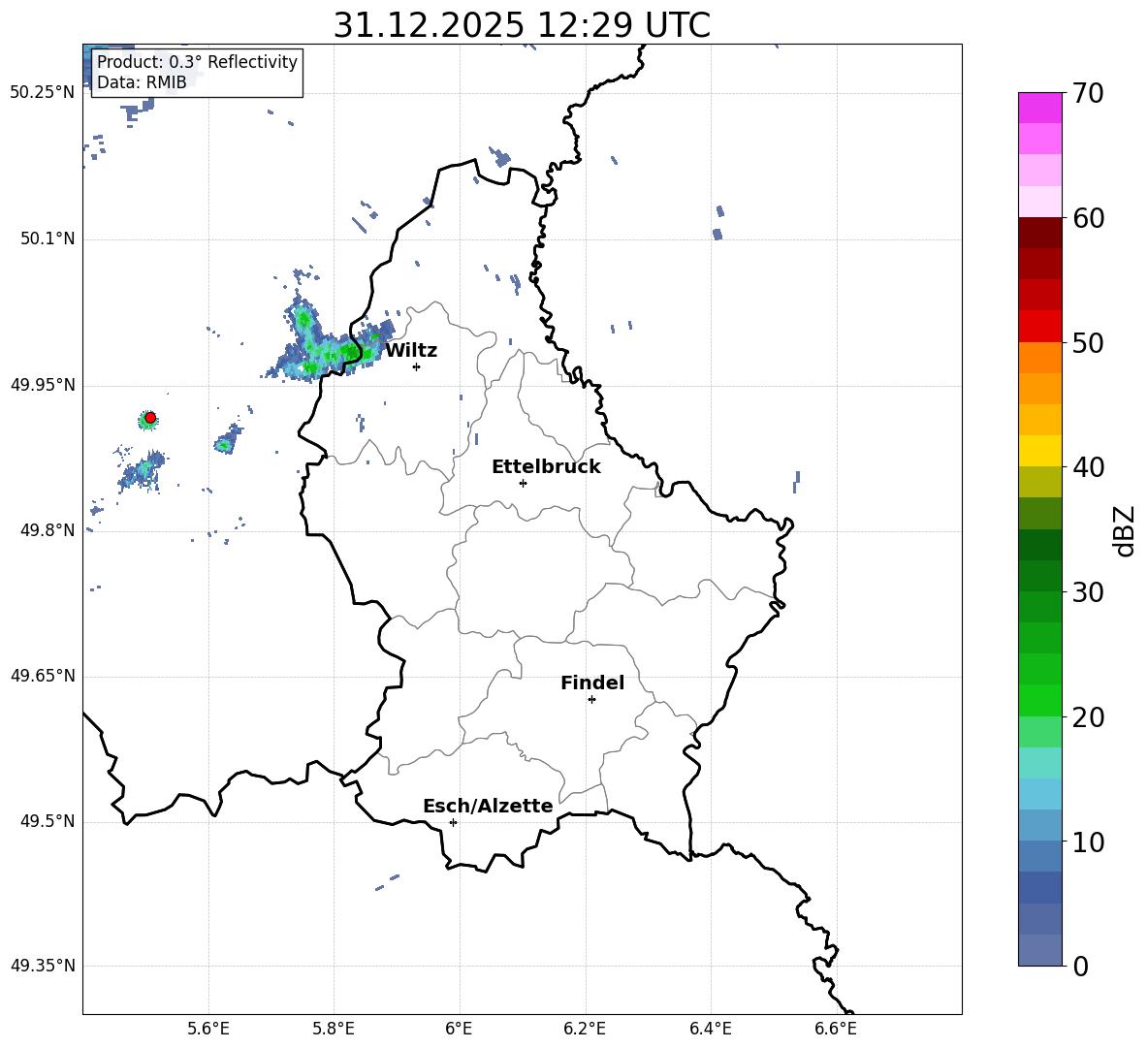Click the 40 dBZ colorbar tick label
1148x1048 pixels.
coord(1089,467)
